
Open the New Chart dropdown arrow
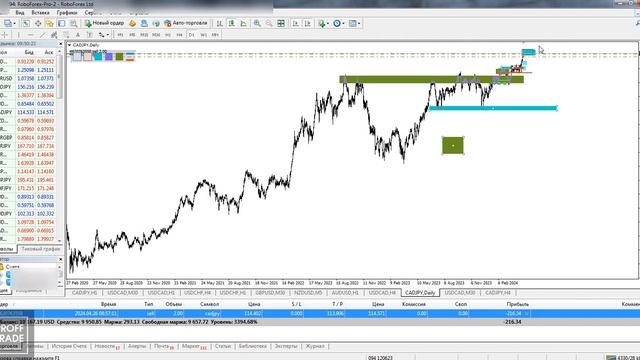pyautogui.click(x=14, y=24)
